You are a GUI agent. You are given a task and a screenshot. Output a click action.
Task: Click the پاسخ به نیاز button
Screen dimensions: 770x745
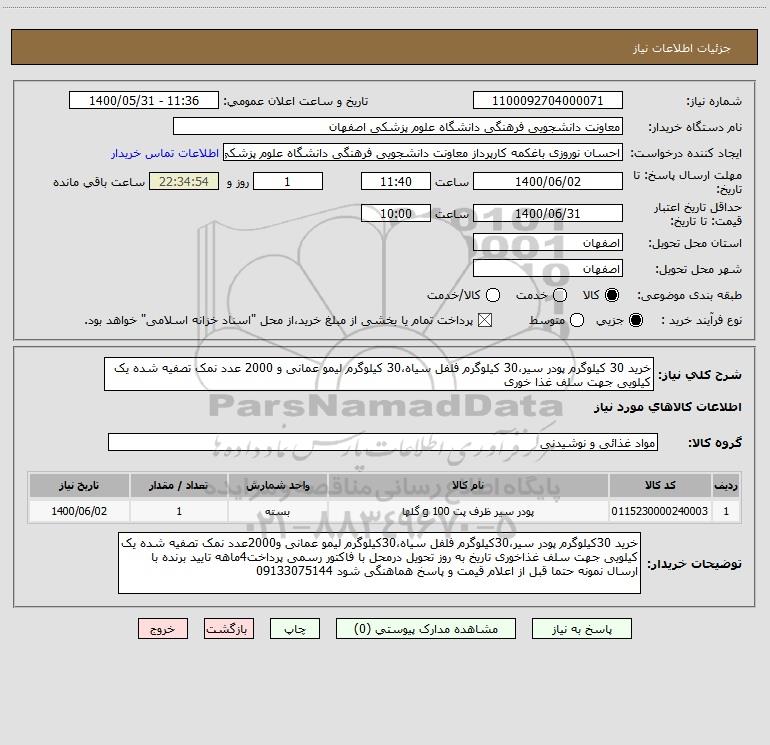(x=582, y=629)
